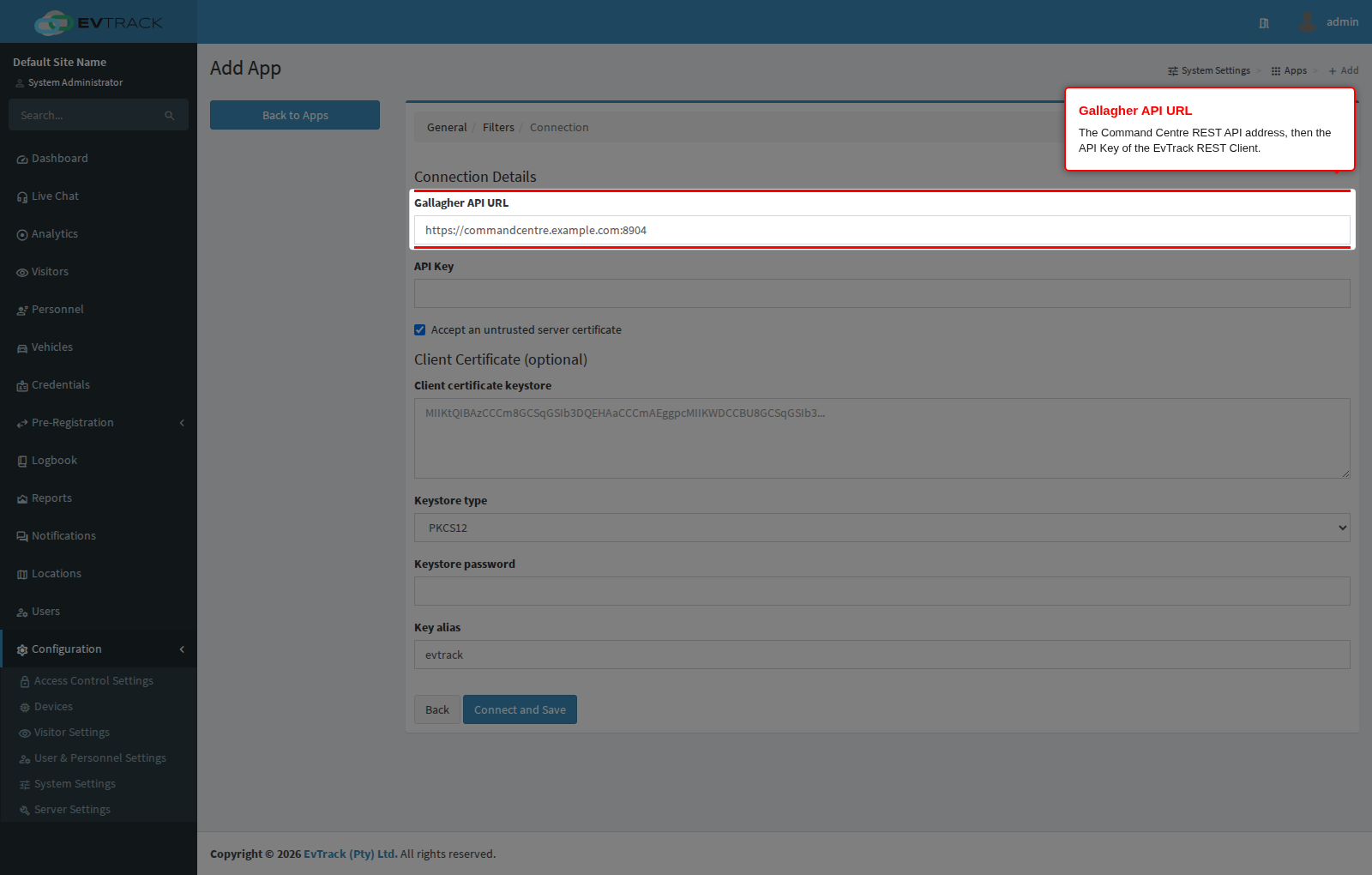The width and height of the screenshot is (1372, 875).
Task: Open the EvTrack (Pty) Ltd. link
Action: tap(351, 854)
